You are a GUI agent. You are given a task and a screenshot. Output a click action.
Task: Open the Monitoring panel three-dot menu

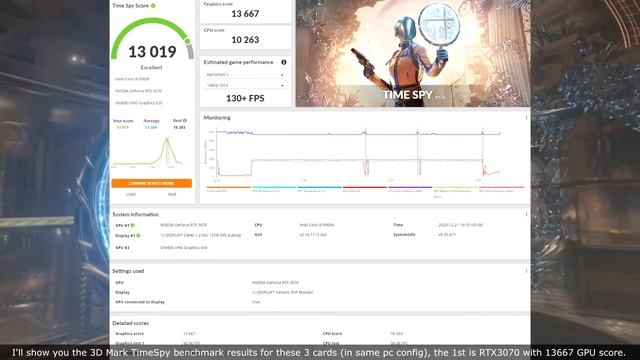click(x=526, y=118)
